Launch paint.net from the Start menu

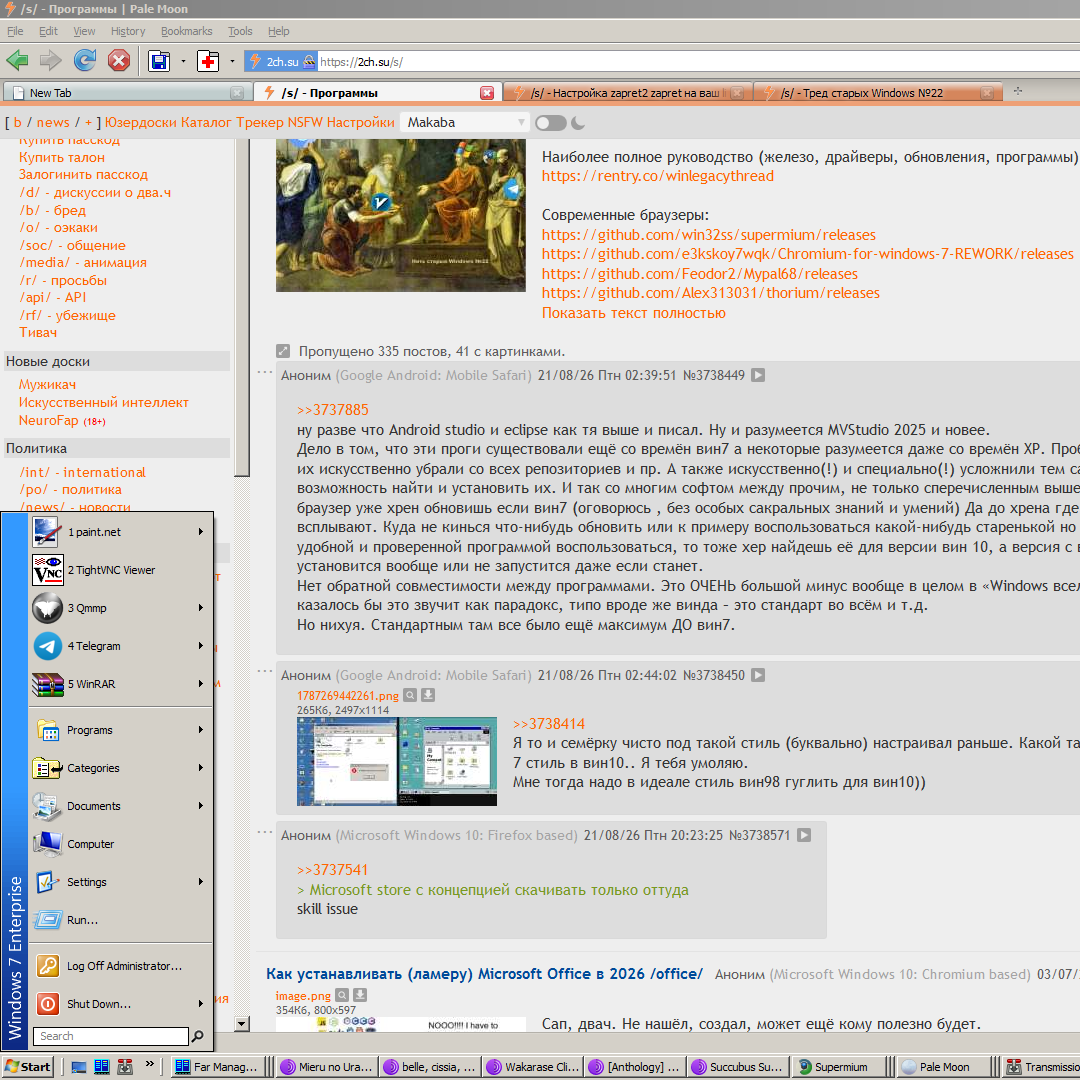click(x=121, y=532)
